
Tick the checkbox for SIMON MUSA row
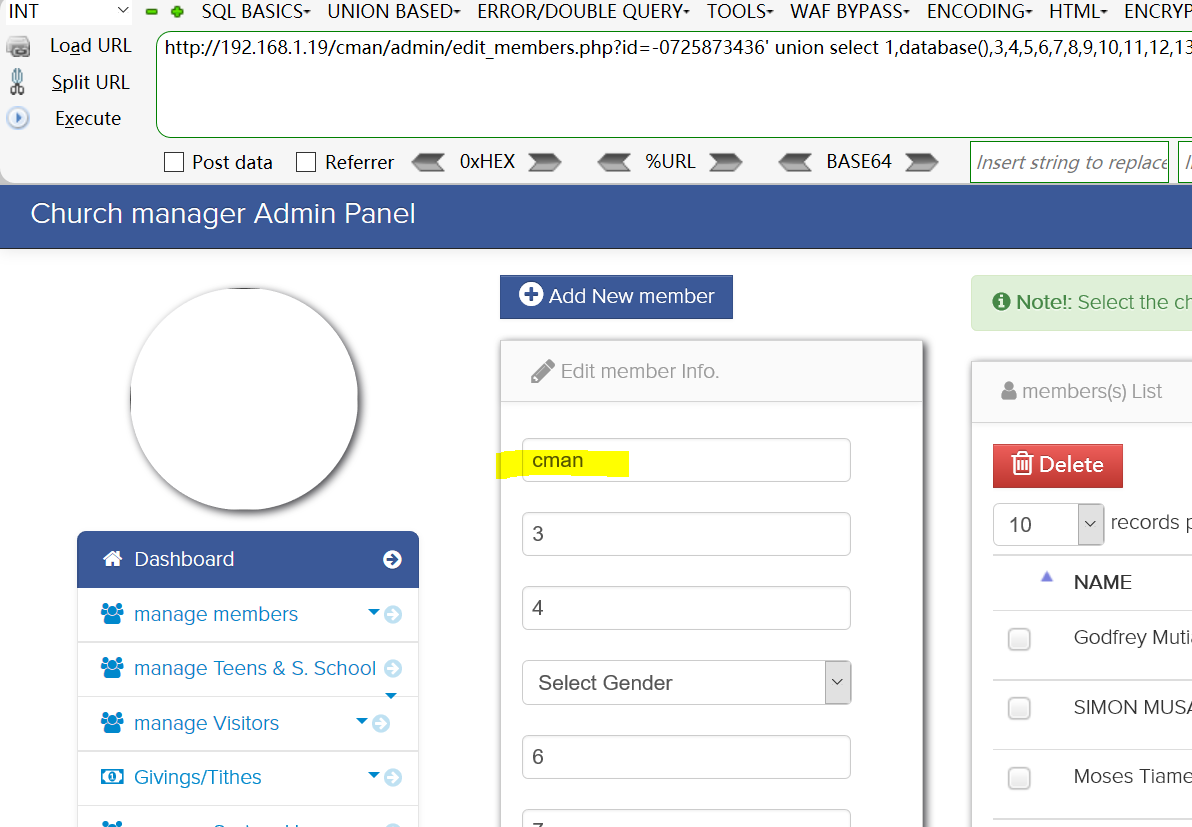pos(1019,708)
